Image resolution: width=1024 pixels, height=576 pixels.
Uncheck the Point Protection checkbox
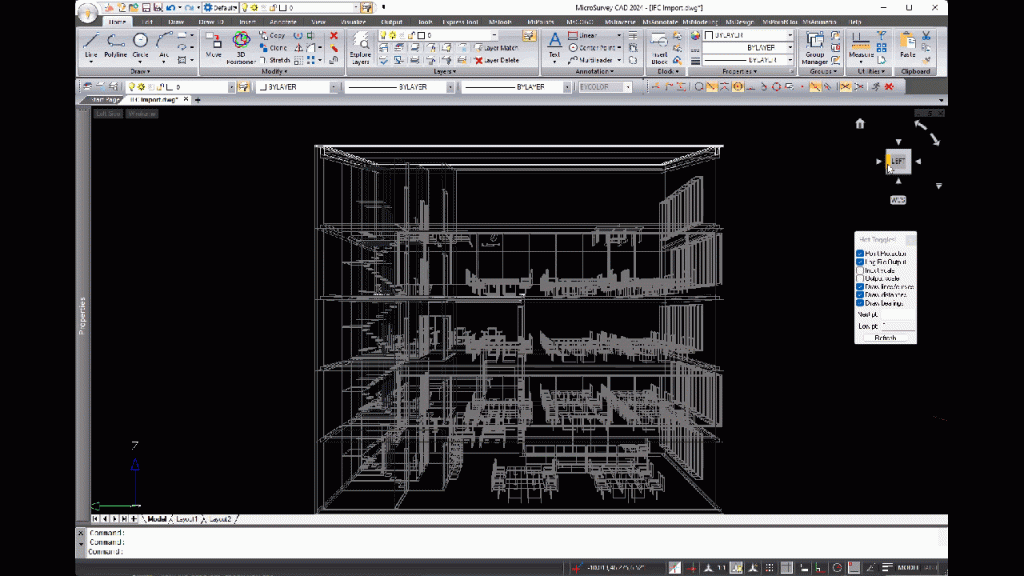pos(860,254)
